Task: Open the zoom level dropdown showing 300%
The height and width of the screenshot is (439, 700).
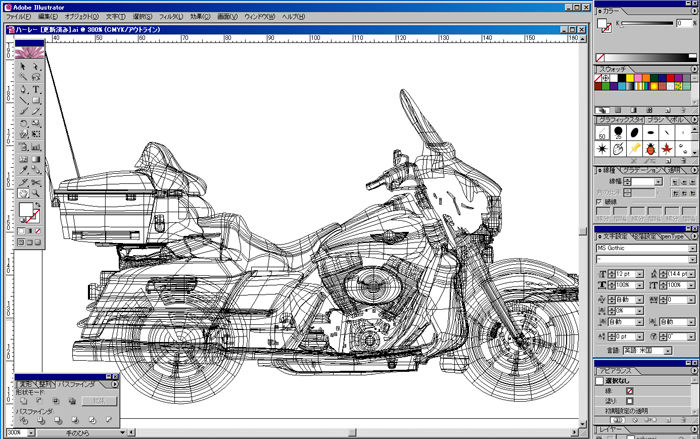Action: (31, 433)
